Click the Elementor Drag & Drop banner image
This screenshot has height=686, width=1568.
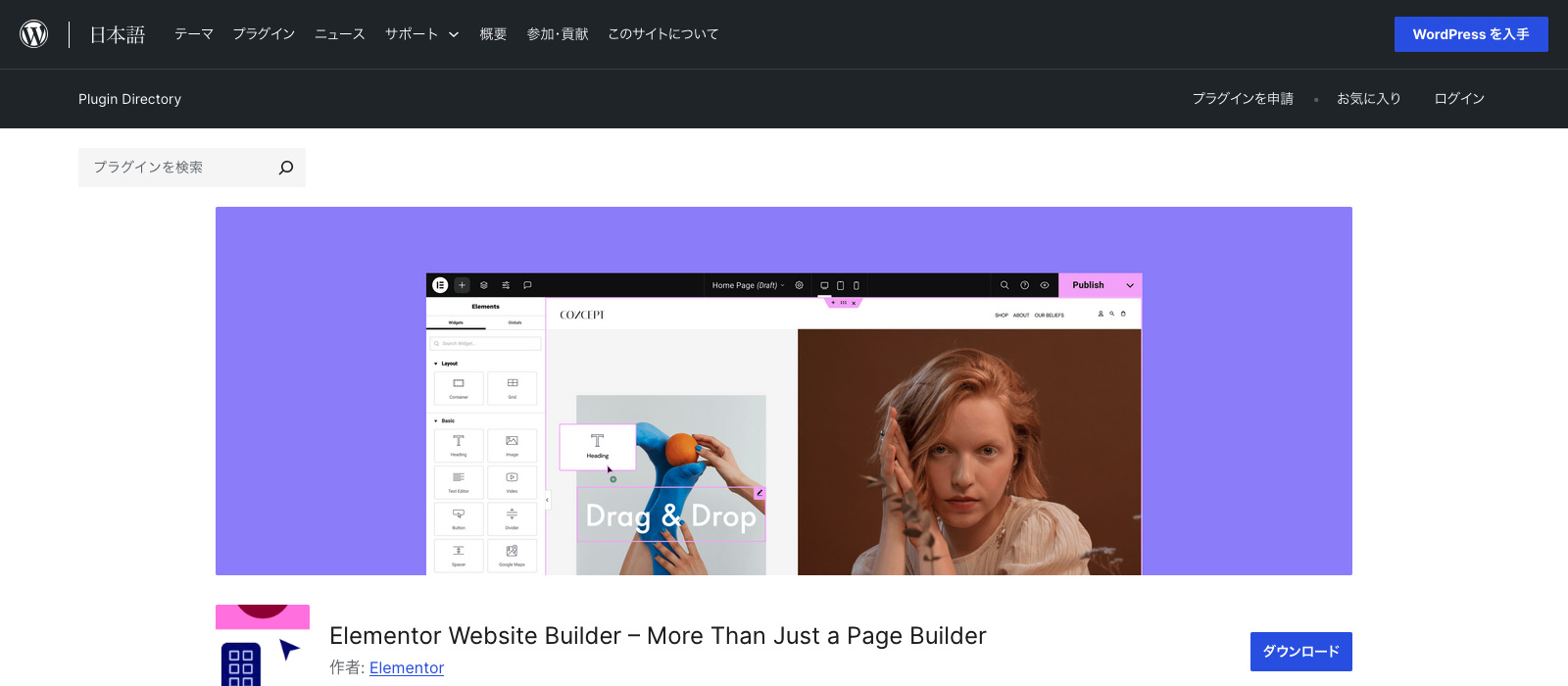[x=784, y=391]
